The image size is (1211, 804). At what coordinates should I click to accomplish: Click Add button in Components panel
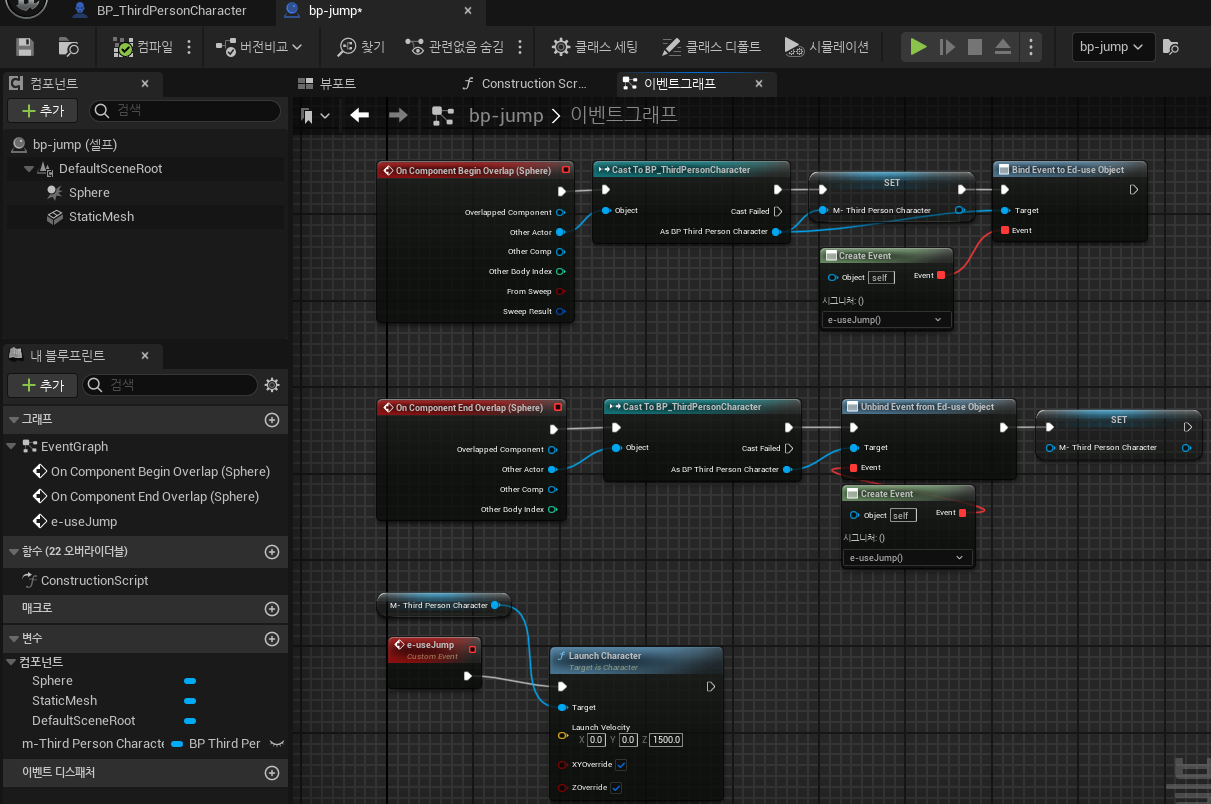42,111
